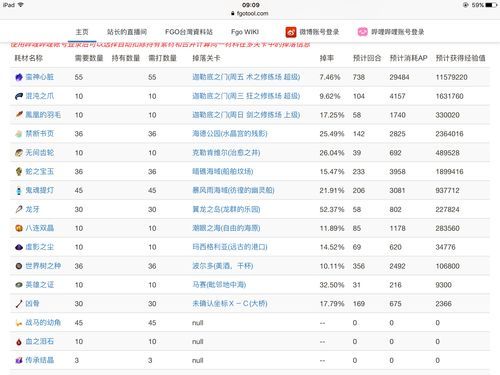
Task: Tap the Wi-Fi status icon
Action: click(x=21, y=5)
